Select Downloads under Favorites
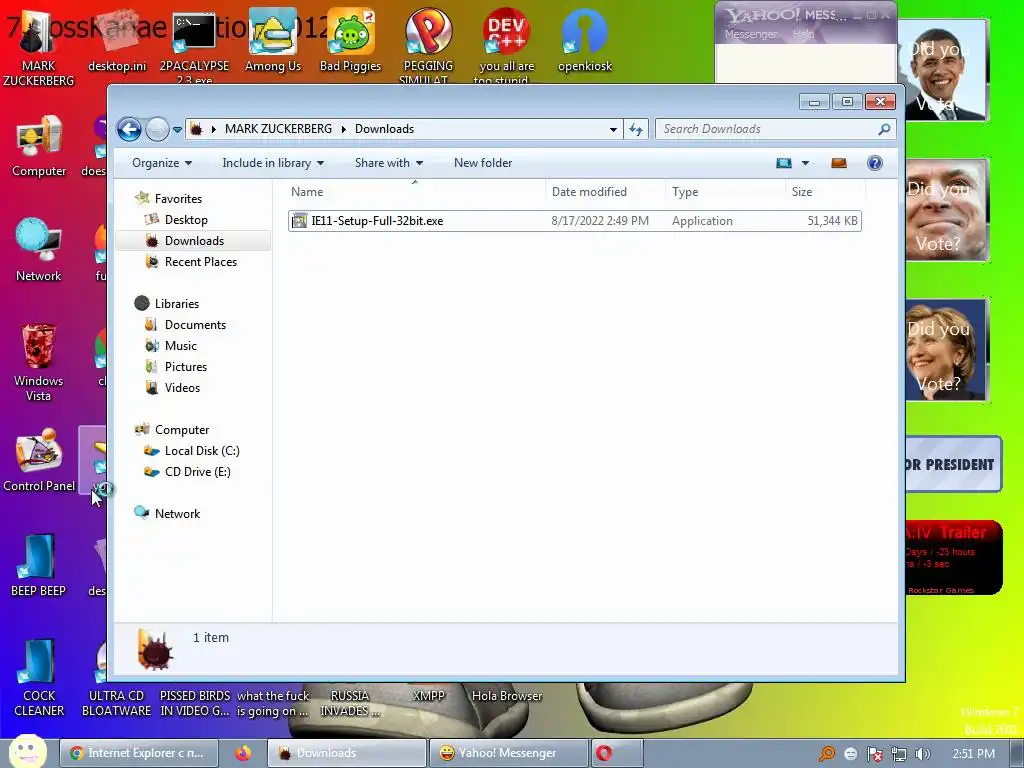The image size is (1024, 768). coord(194,241)
